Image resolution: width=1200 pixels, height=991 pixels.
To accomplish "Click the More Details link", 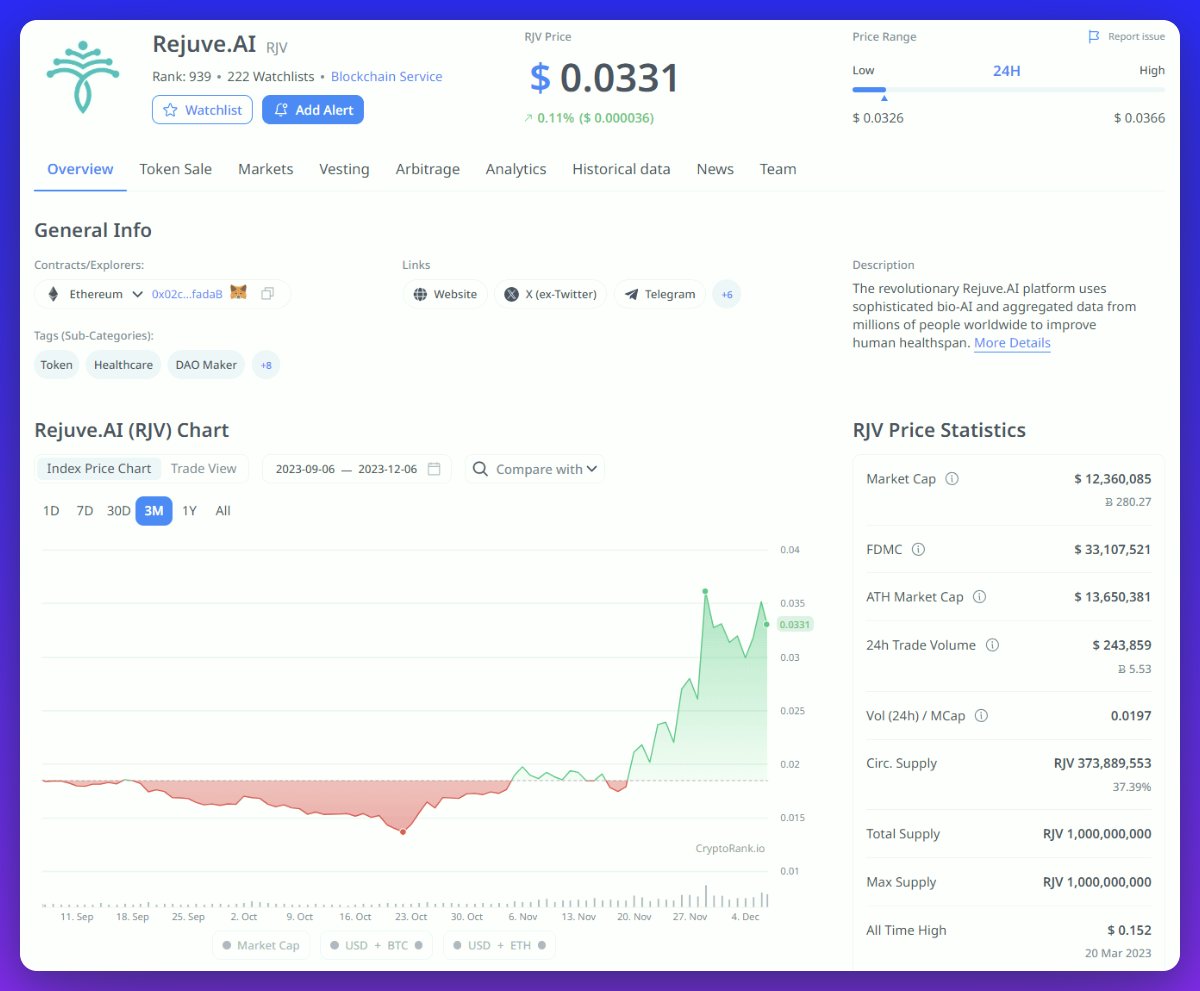I will coord(1012,343).
